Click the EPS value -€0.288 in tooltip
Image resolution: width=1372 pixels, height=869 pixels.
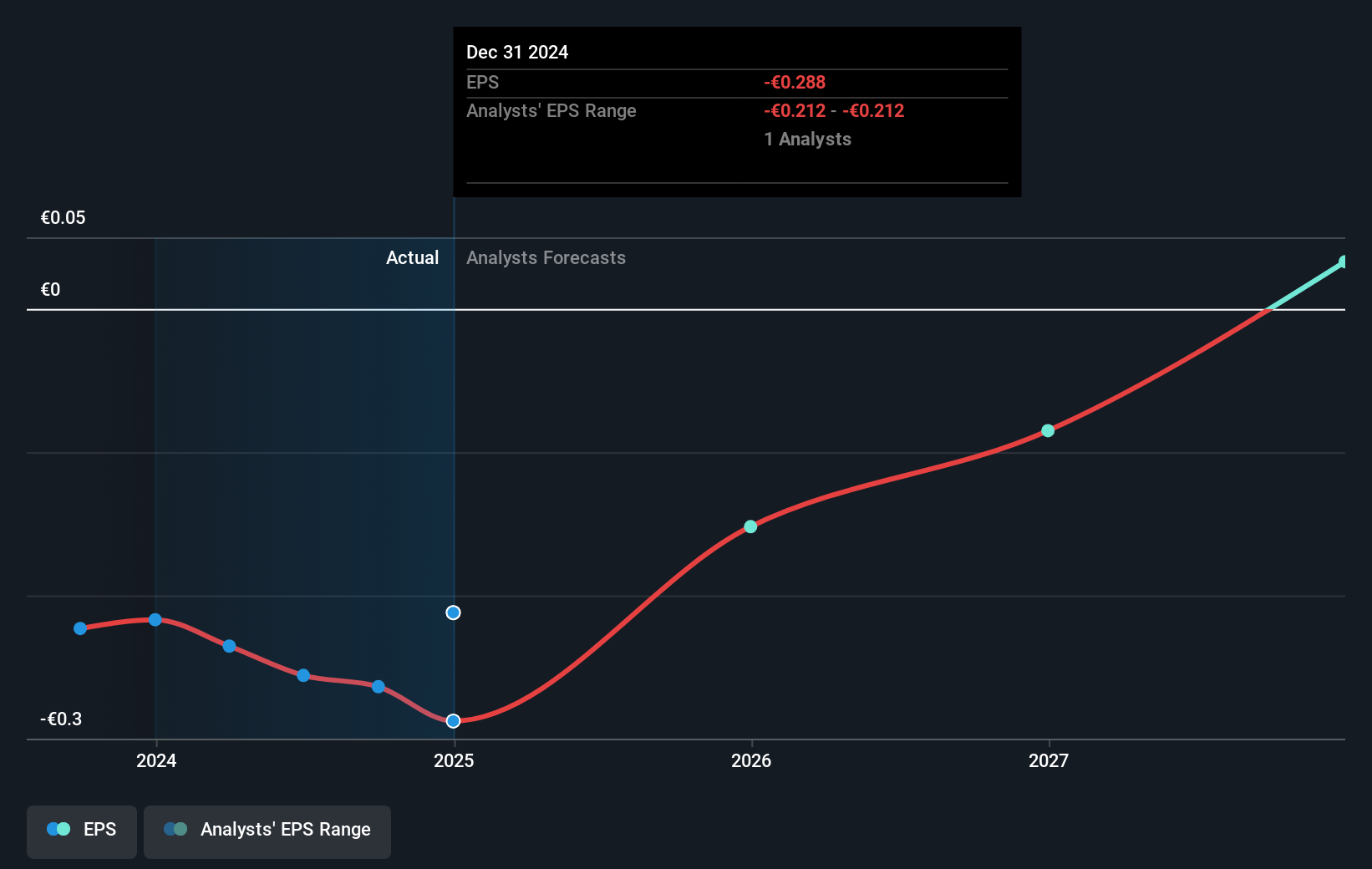[x=794, y=82]
